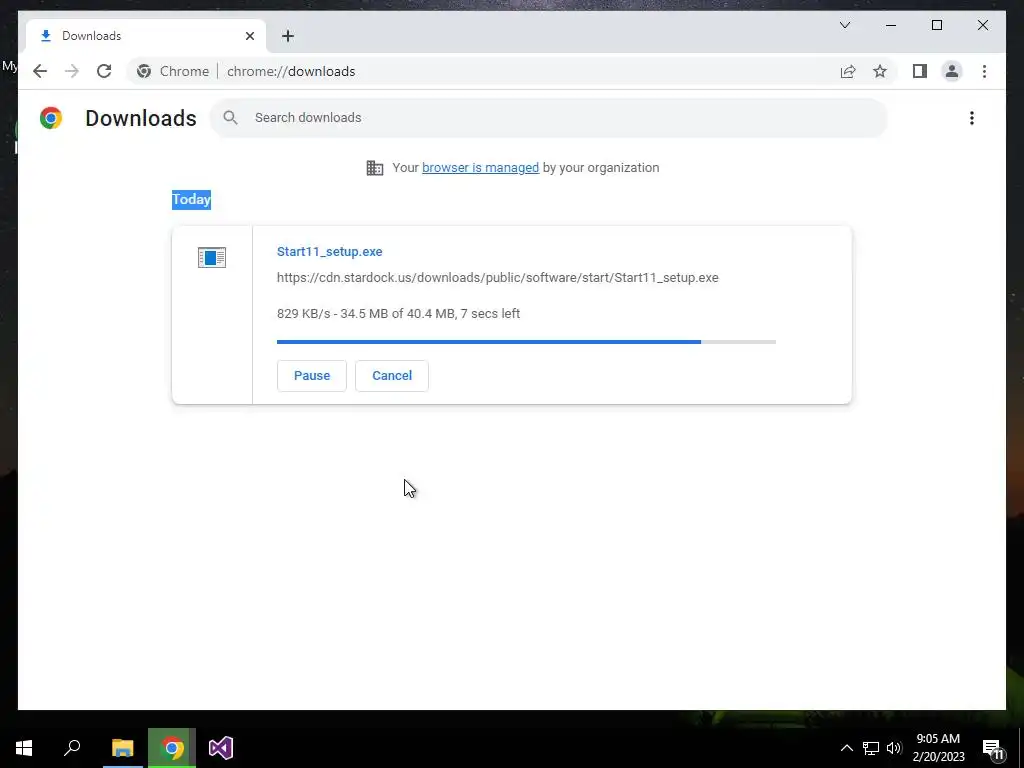Launch Visual Studio from taskbar
Image resolution: width=1024 pixels, height=768 pixels.
coord(221,748)
